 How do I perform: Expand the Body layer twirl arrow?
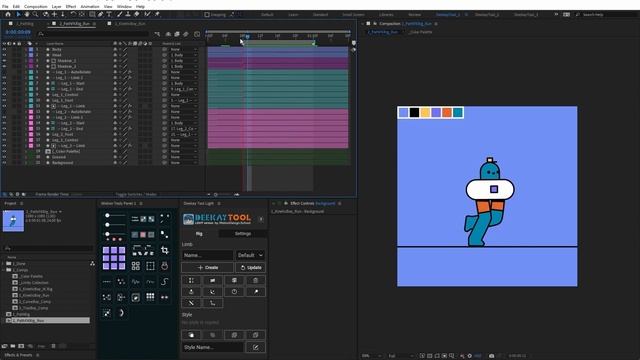(x=25, y=49)
